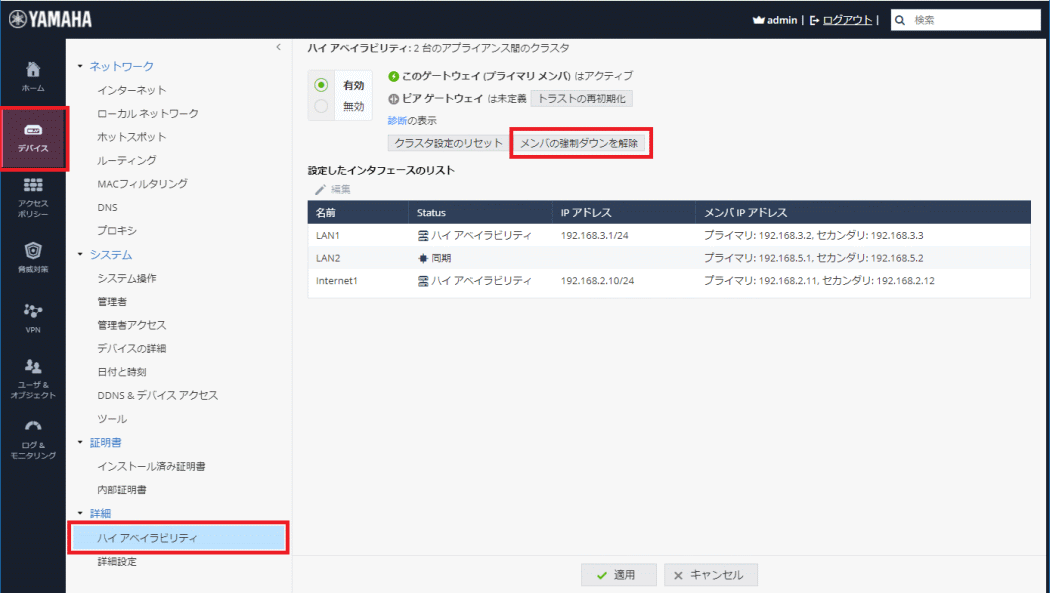Viewport: 1050px width, 593px height.
Task: Click メンバの強制ダウンを解除 button
Action: click(579, 143)
